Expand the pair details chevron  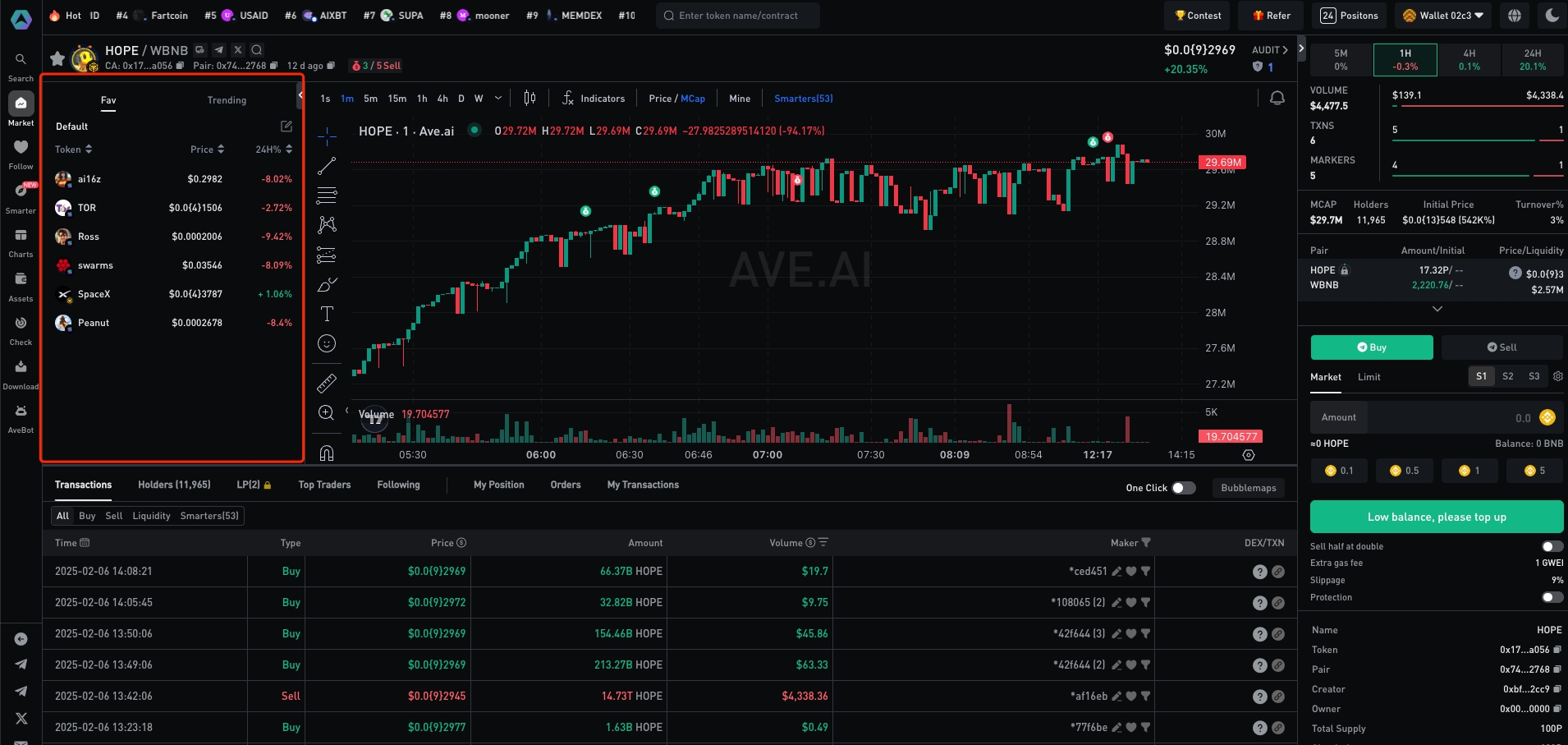1437,309
